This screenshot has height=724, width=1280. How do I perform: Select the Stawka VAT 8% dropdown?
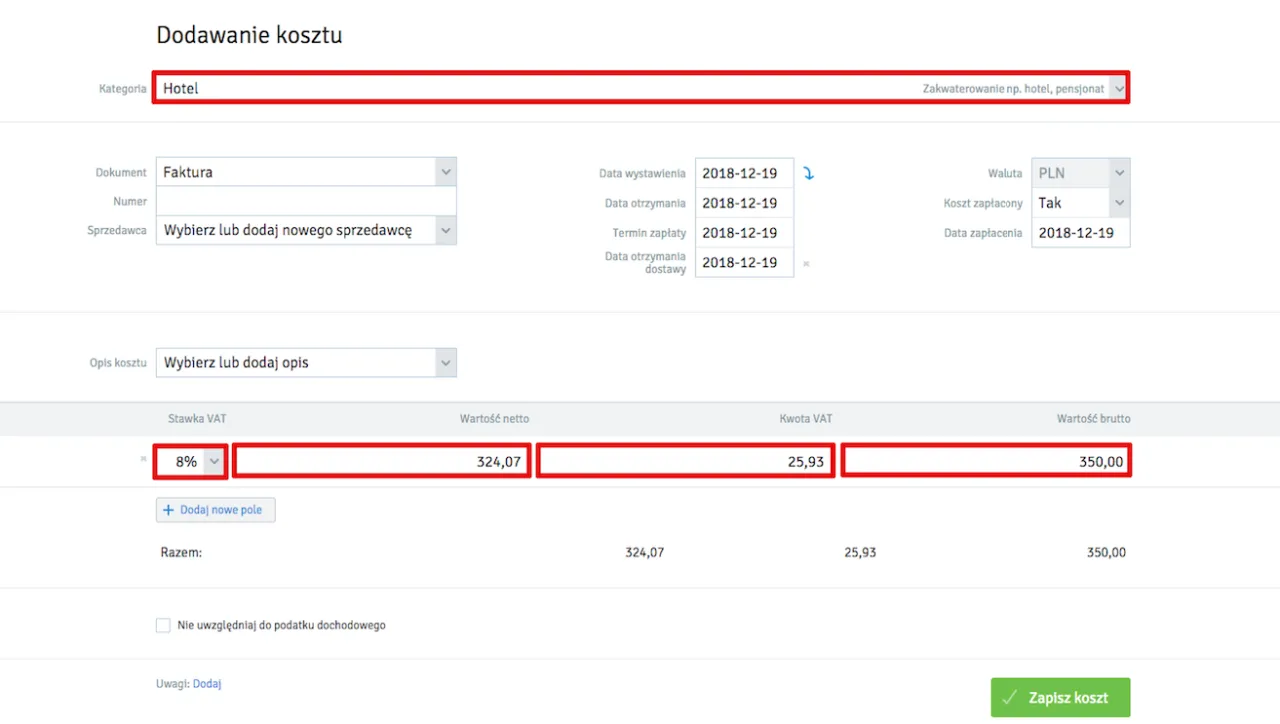(191, 461)
